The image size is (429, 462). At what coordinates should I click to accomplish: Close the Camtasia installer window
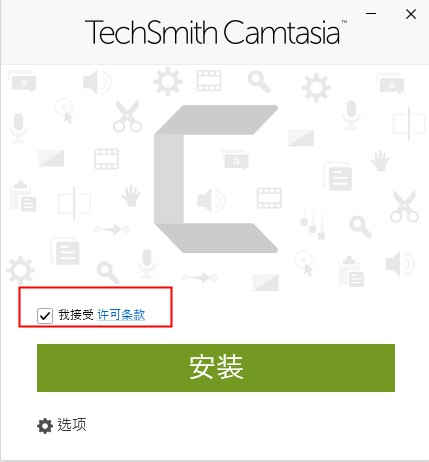click(x=411, y=14)
